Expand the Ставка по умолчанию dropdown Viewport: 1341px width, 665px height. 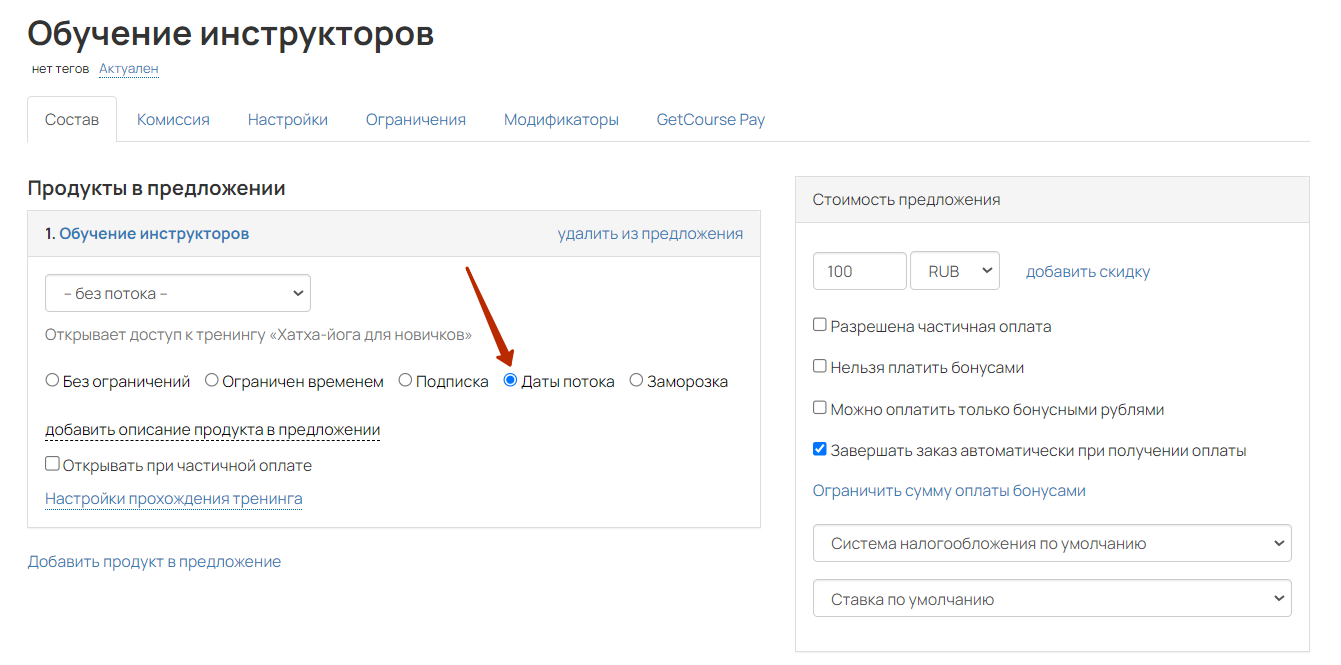(x=1052, y=600)
